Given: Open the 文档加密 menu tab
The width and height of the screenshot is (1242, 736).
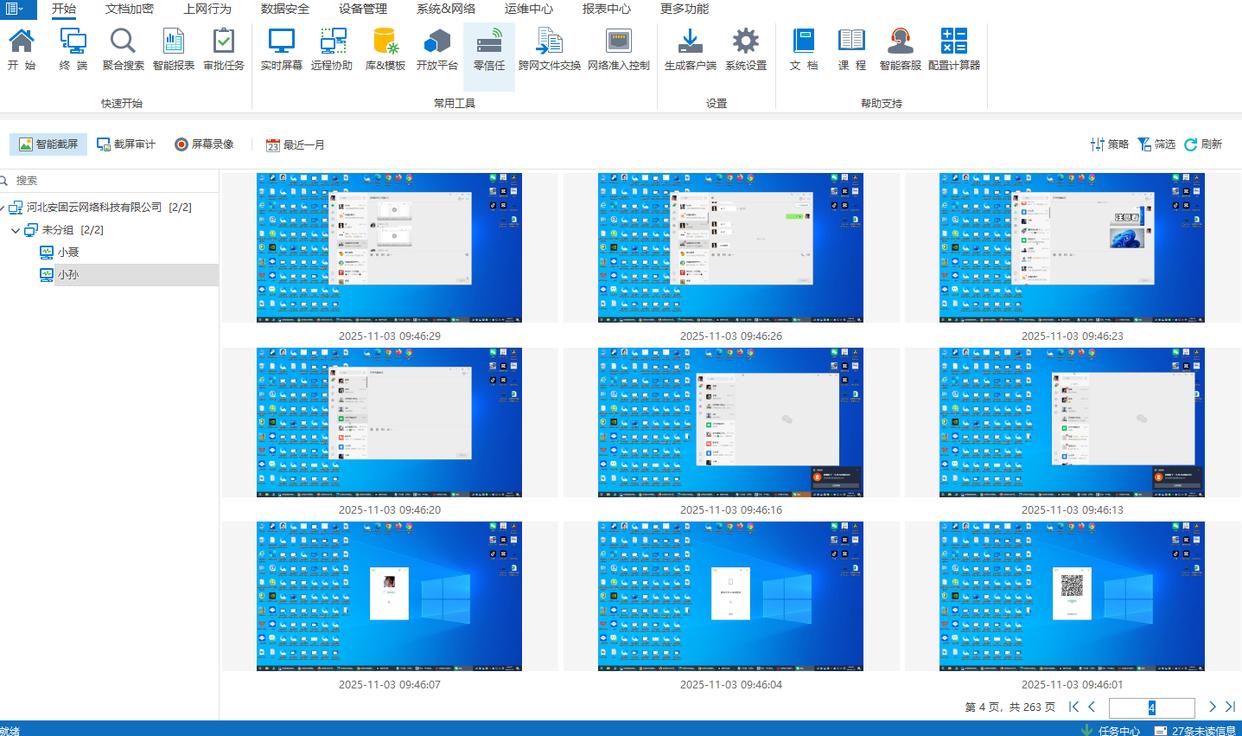Looking at the screenshot, I should pos(129,9).
